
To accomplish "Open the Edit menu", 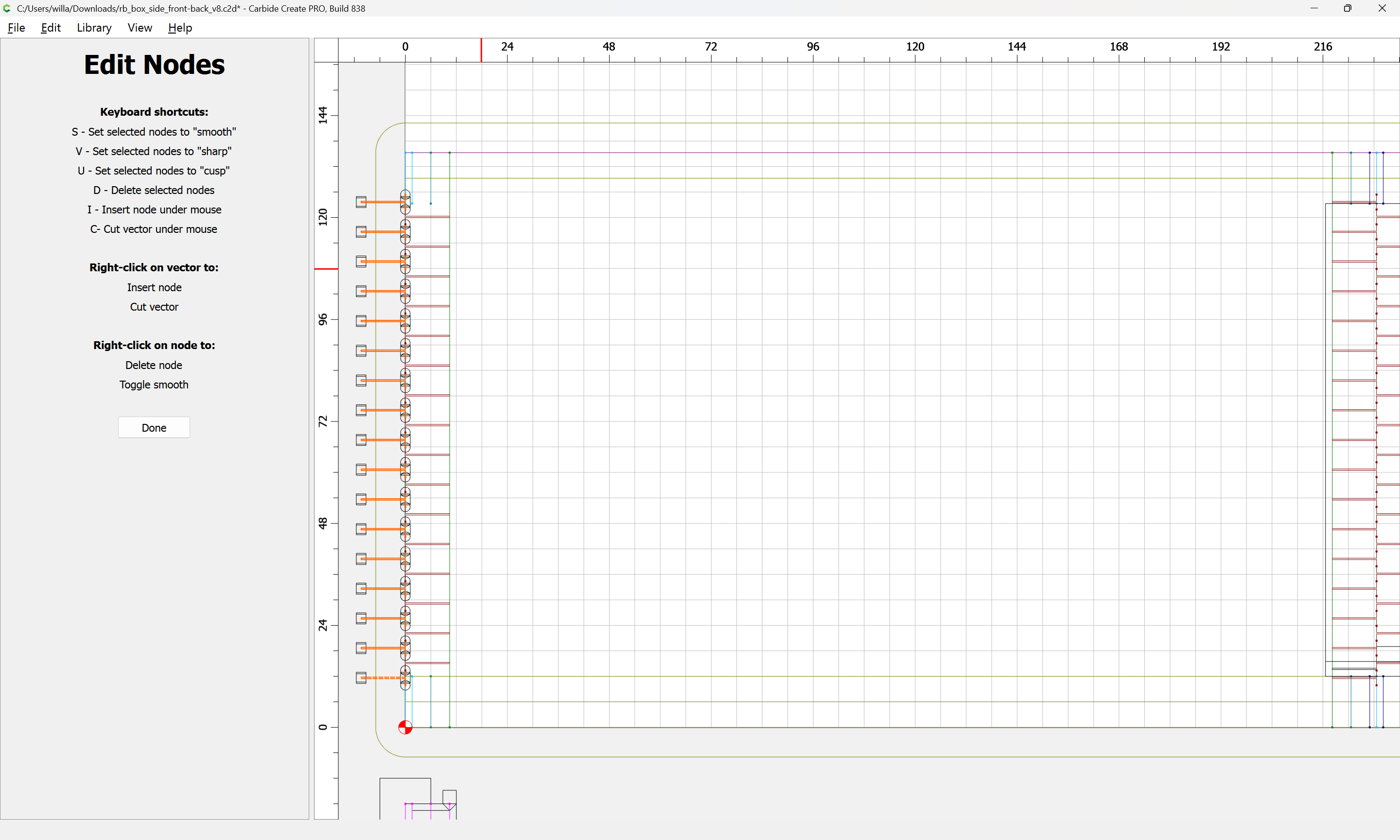I will [51, 28].
